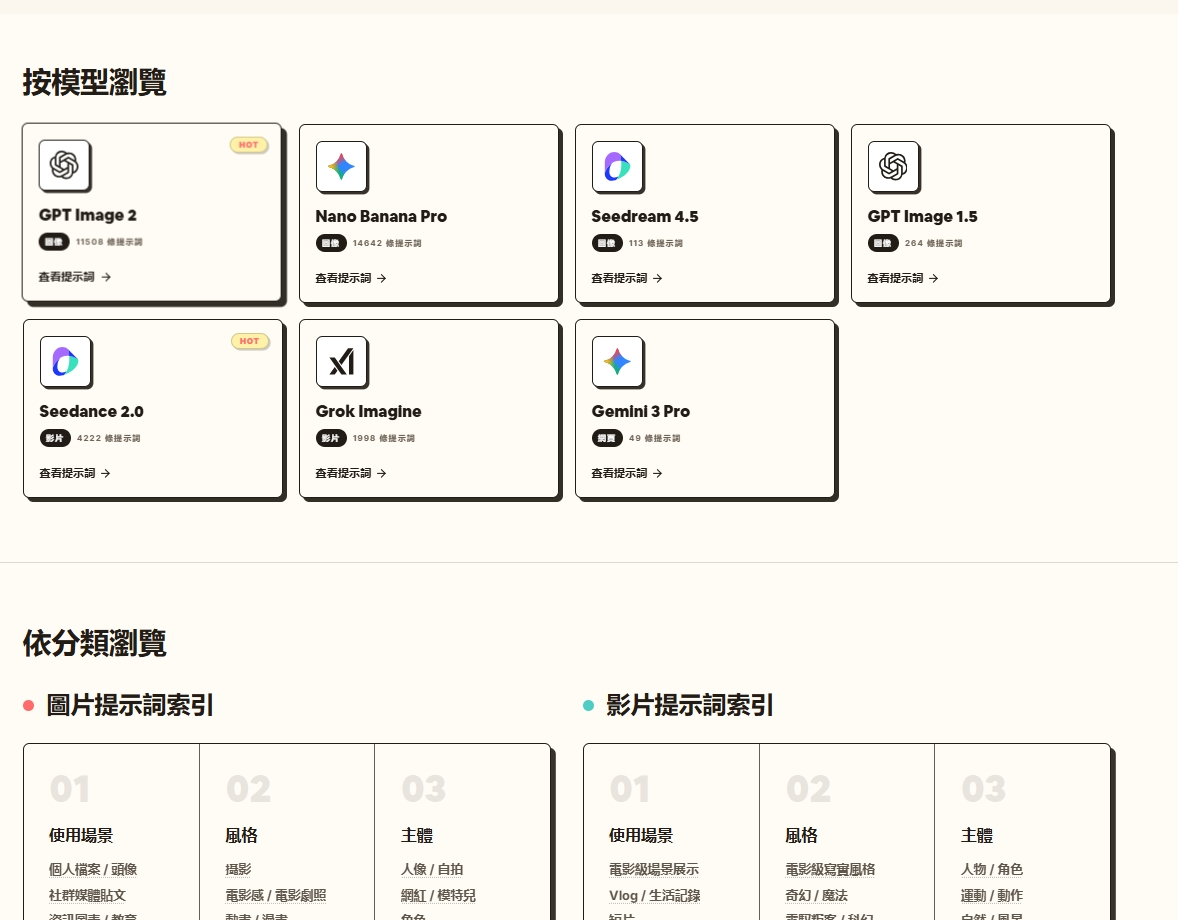Click 風格 heading under 圖片提示詞索引
The width and height of the screenshot is (1178, 920).
coord(241,836)
